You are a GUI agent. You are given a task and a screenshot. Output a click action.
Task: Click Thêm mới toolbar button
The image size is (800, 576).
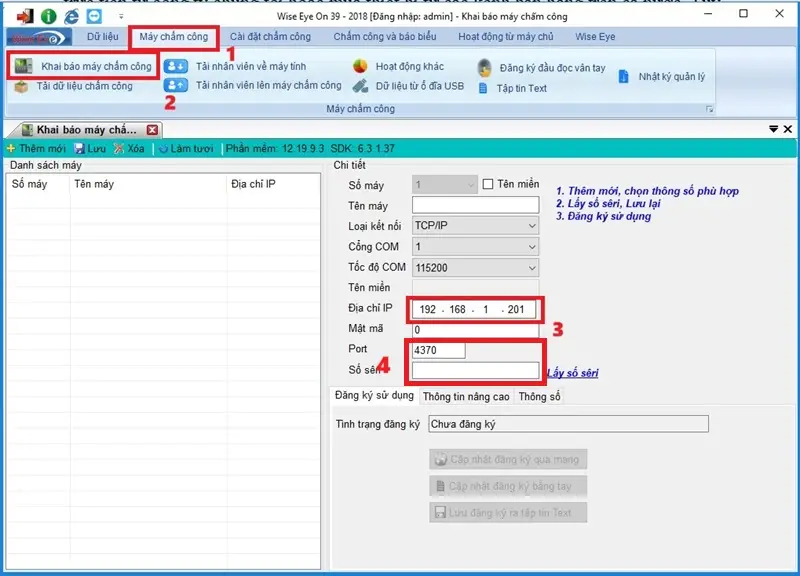pyautogui.click(x=36, y=148)
